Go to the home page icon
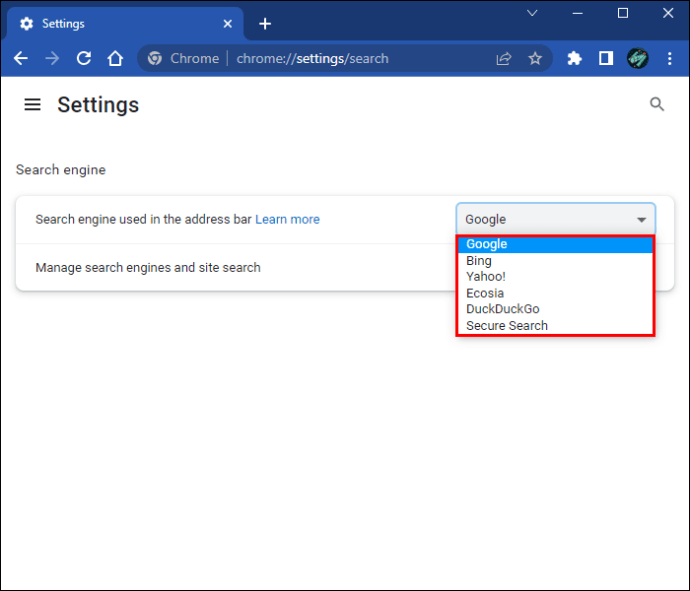 116,59
